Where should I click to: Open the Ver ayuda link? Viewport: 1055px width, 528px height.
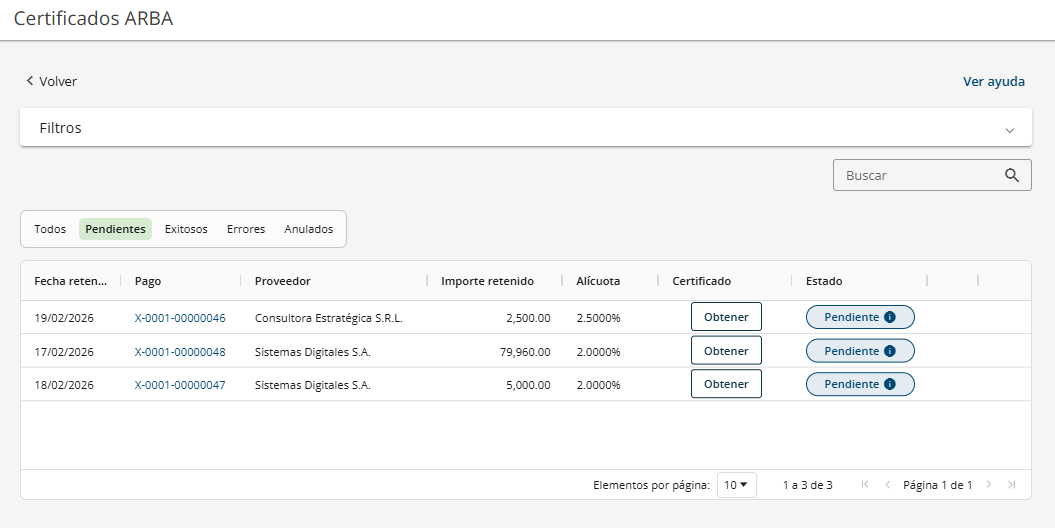[x=994, y=81]
